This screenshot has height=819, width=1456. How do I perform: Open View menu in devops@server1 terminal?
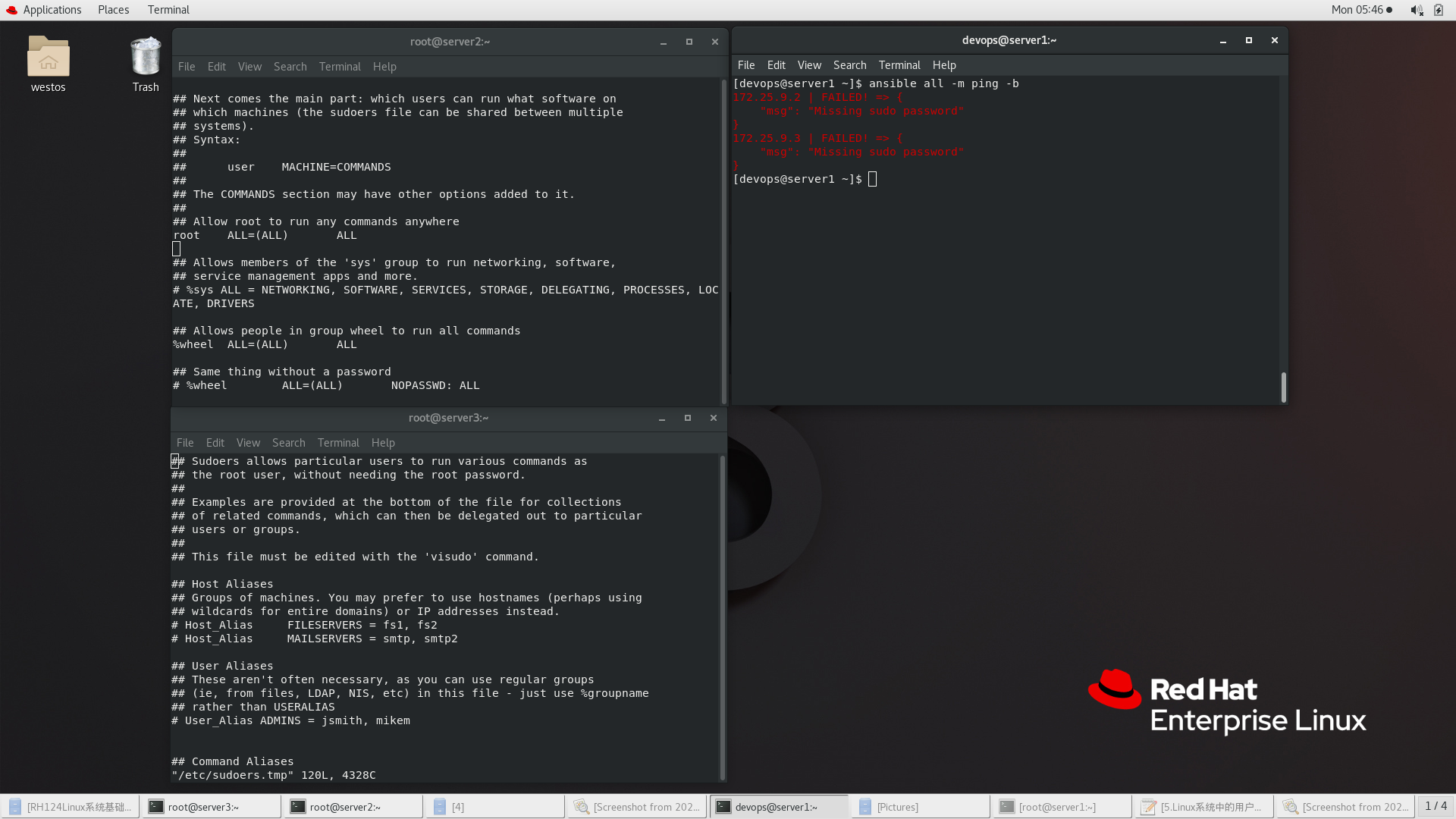coord(808,65)
